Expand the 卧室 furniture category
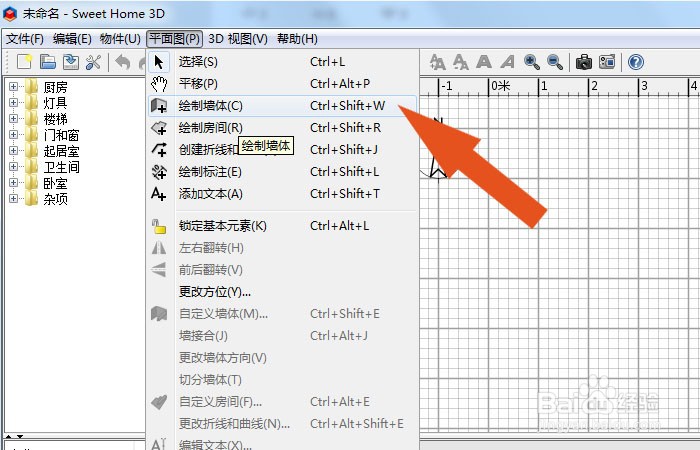This screenshot has height=450, width=700. tap(13, 183)
